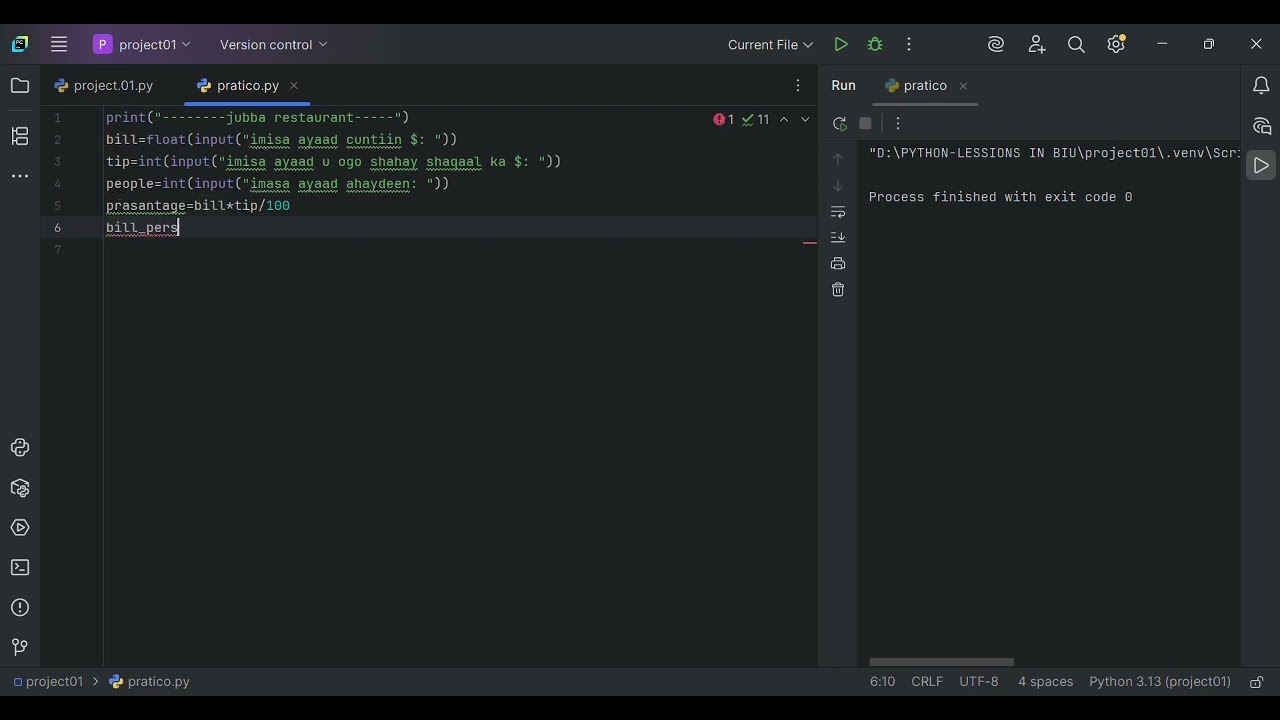Click the horizontal scrollbar in Run console
The height and width of the screenshot is (720, 1280).
pos(942,662)
